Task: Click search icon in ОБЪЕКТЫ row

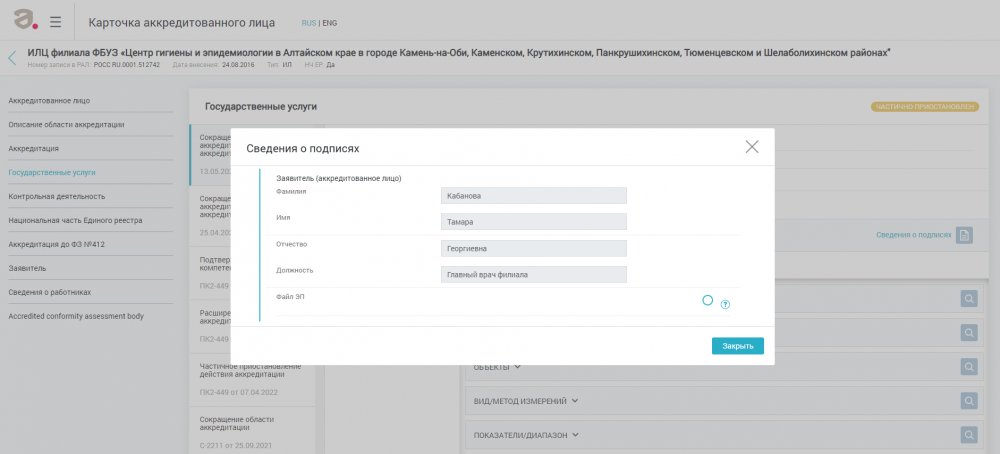Action: (x=968, y=366)
